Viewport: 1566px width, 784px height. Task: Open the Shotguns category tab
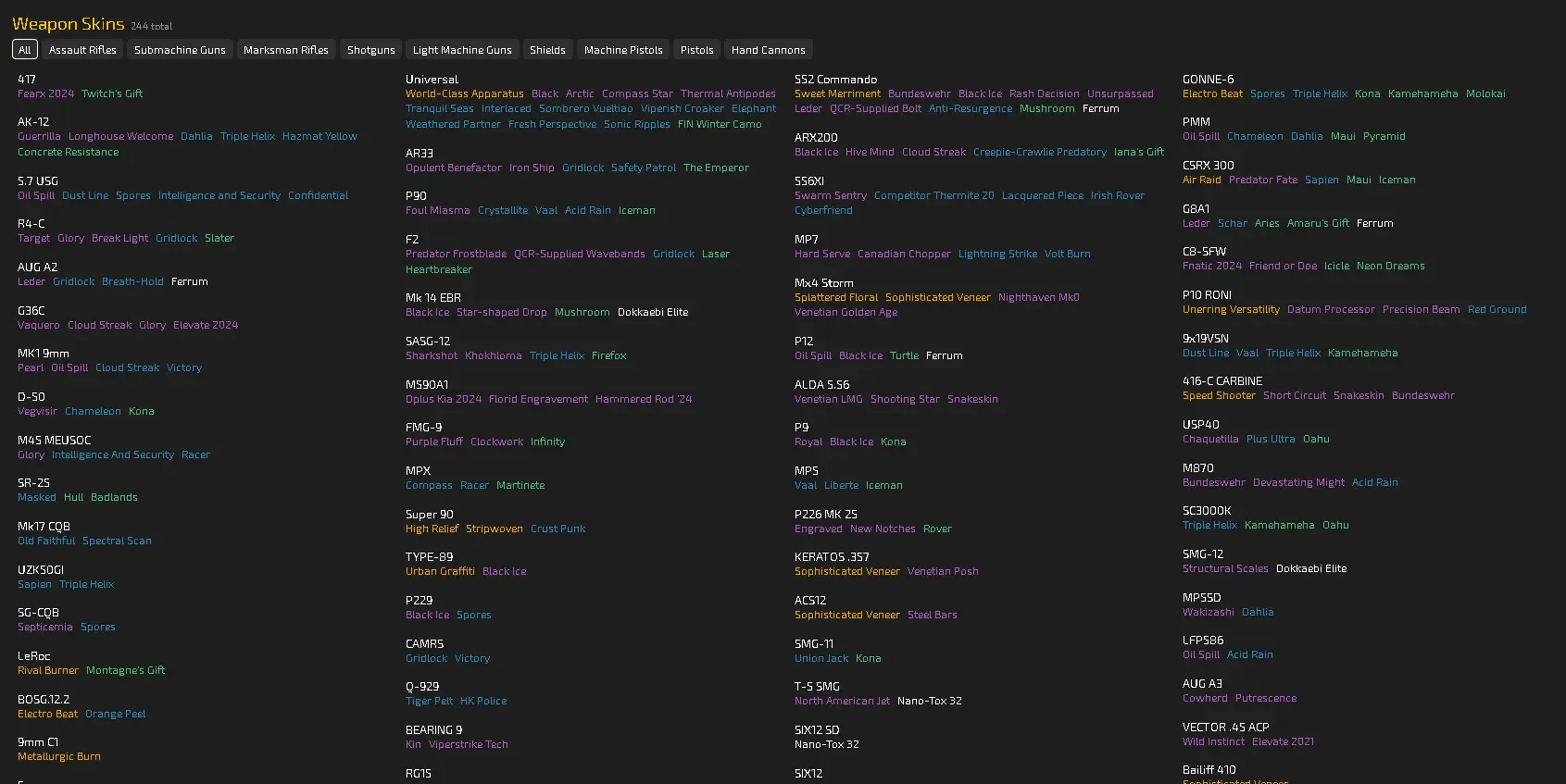(x=370, y=50)
